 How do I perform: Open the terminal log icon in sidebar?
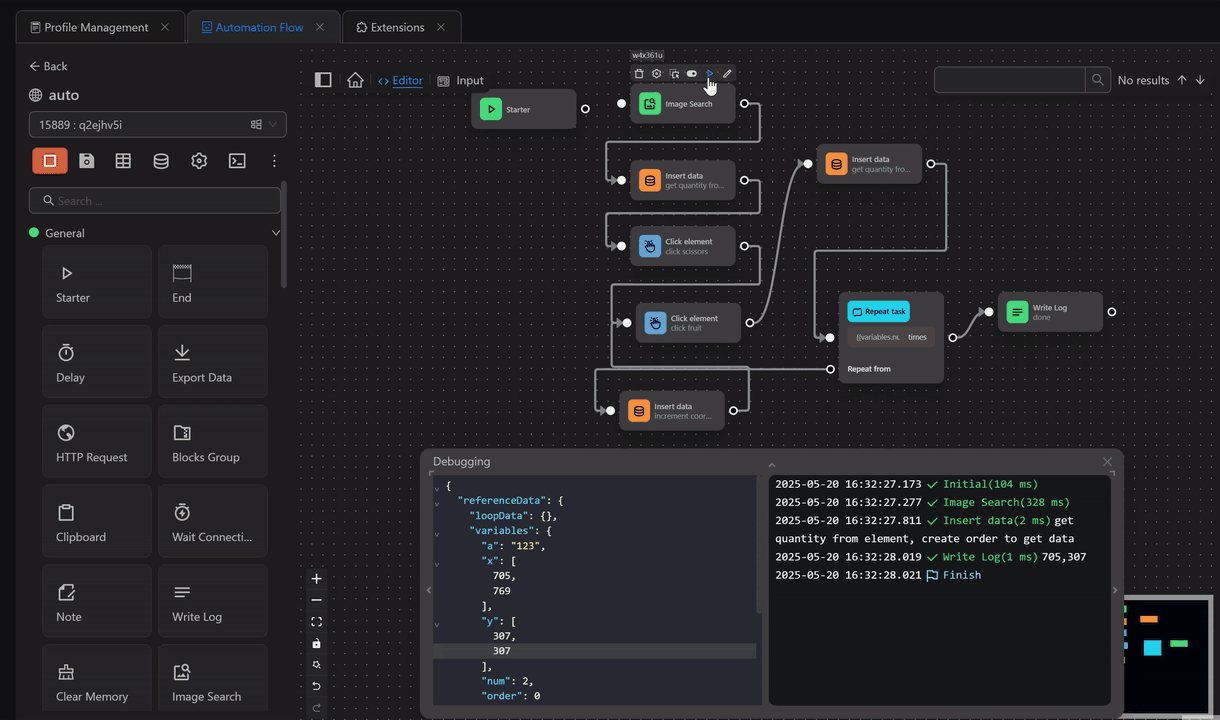tap(237, 161)
